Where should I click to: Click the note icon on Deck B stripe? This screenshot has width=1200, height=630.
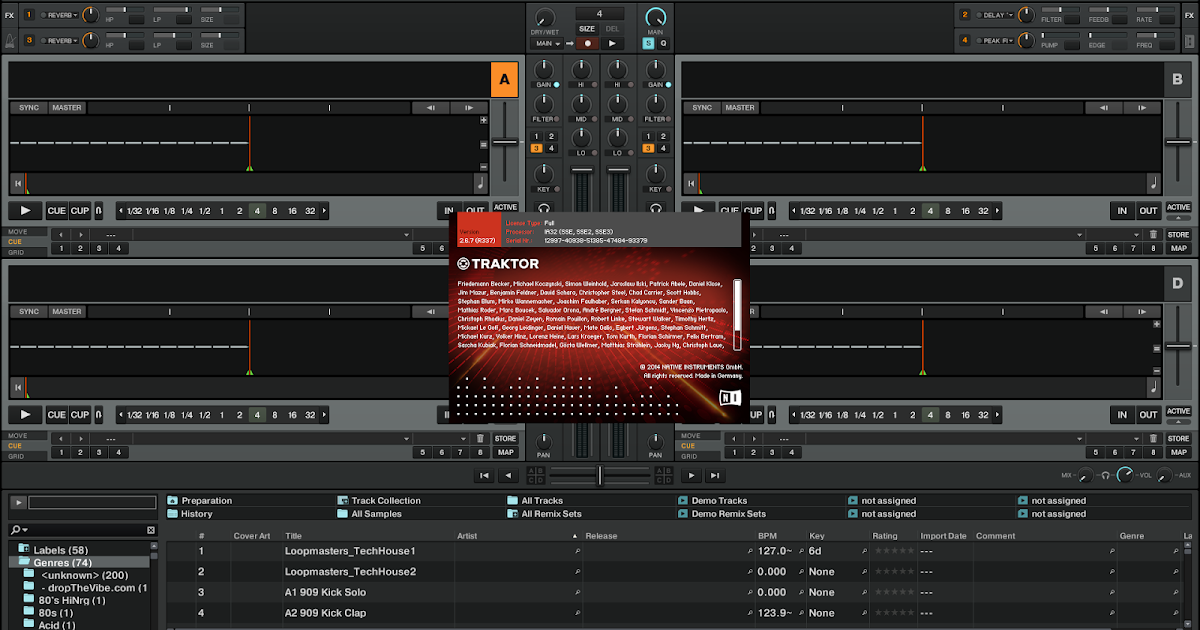1153,183
